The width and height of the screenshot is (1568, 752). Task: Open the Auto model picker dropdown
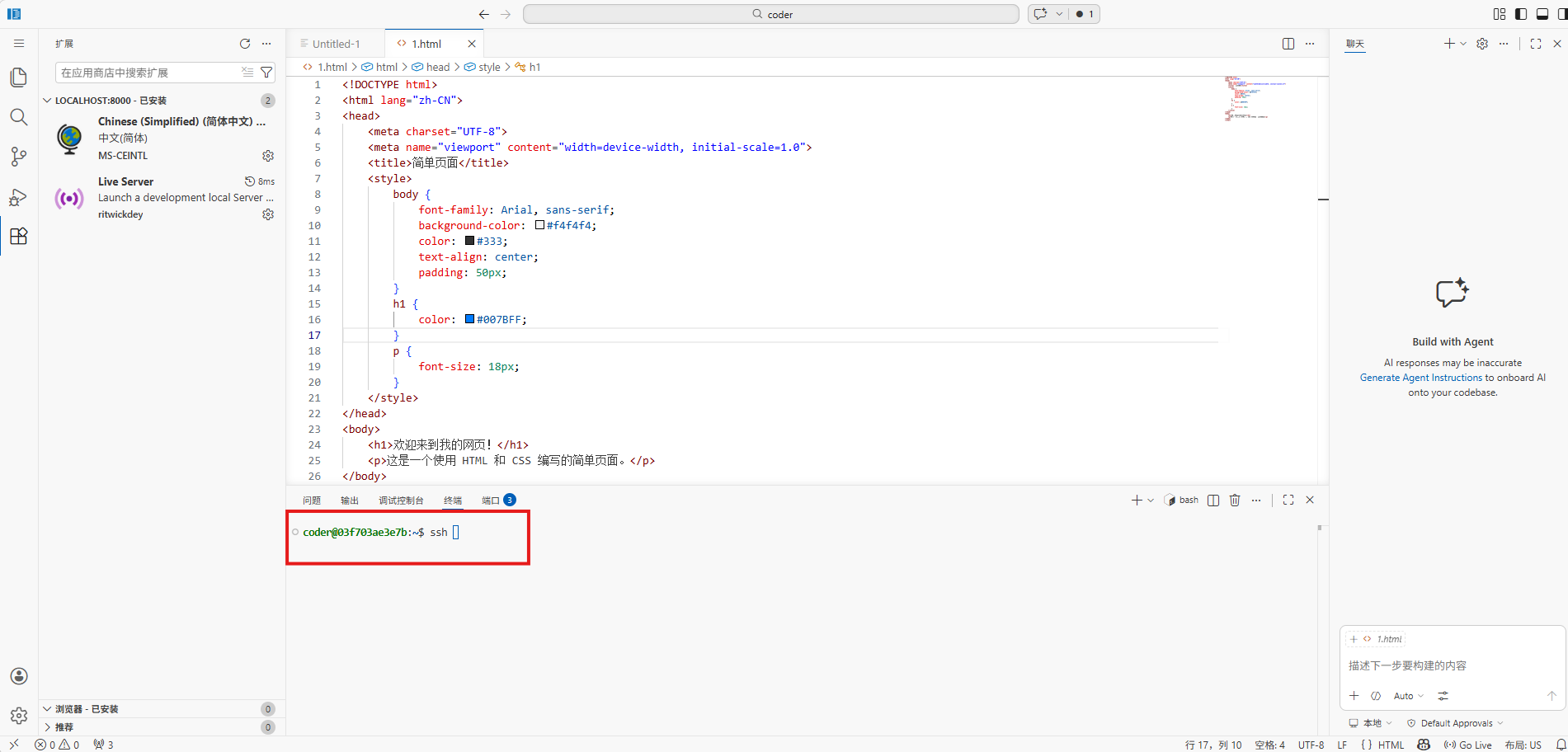point(1409,696)
